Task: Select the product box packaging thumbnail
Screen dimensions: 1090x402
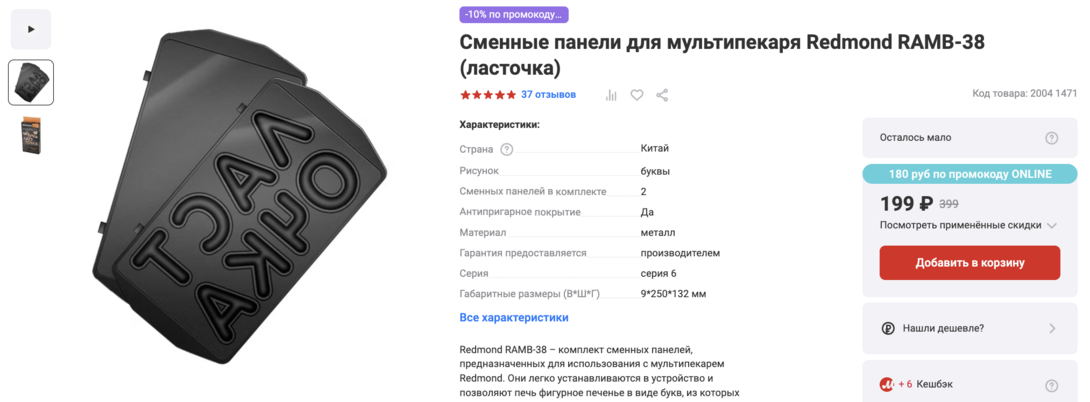Action: click(x=31, y=135)
